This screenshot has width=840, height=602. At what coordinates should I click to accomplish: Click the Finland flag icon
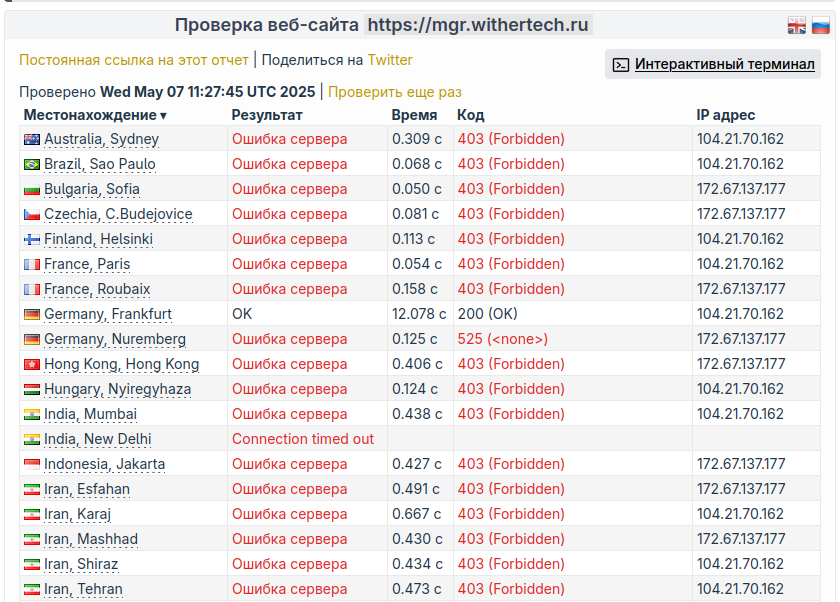[x=31, y=239]
